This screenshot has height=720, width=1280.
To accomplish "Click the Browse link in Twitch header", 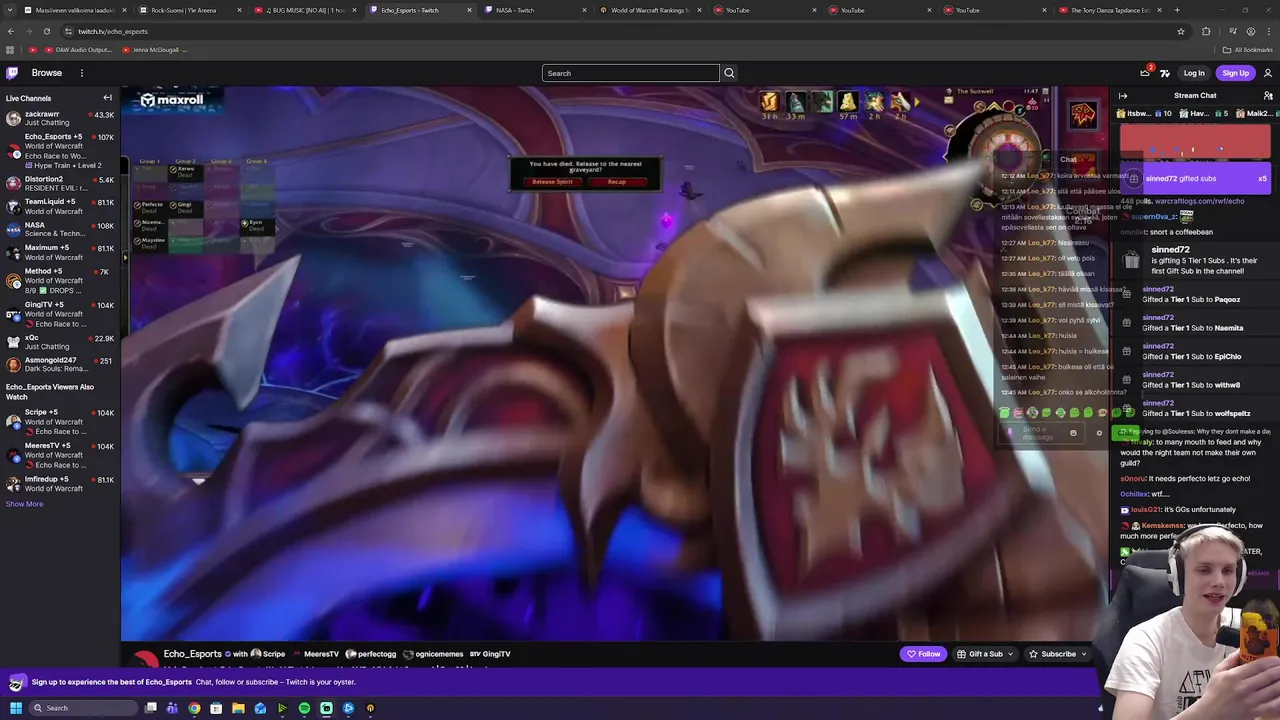I will (x=47, y=73).
